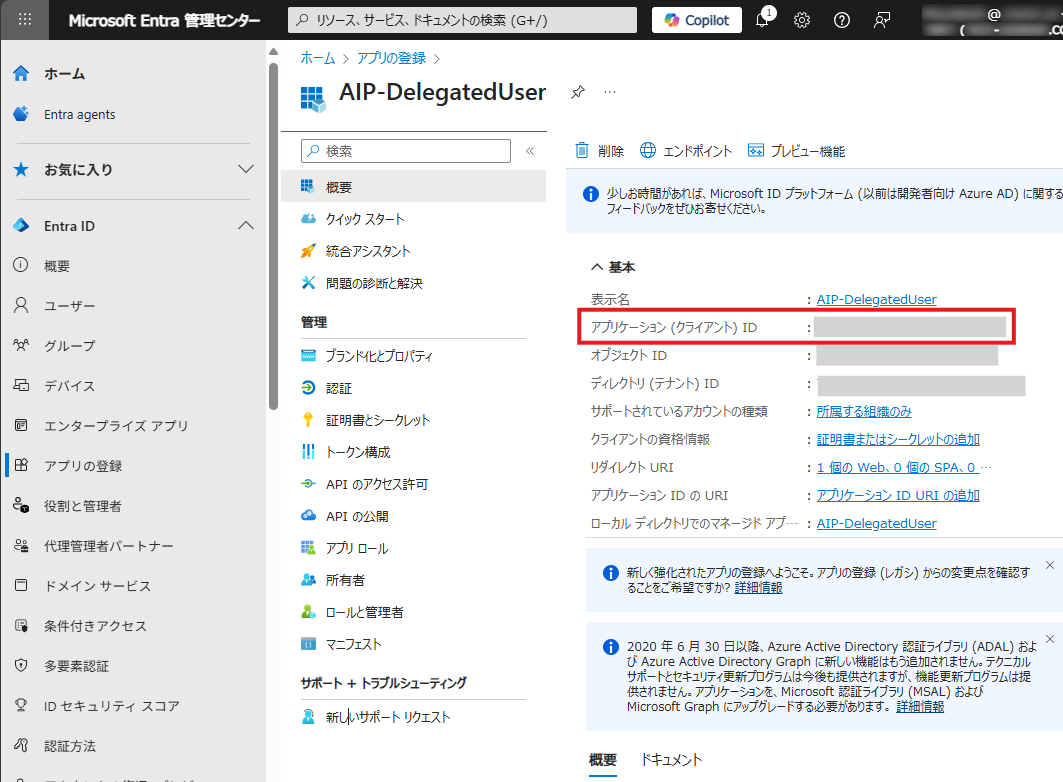Open グループ in the sidebar
This screenshot has width=1063, height=782.
(x=69, y=346)
